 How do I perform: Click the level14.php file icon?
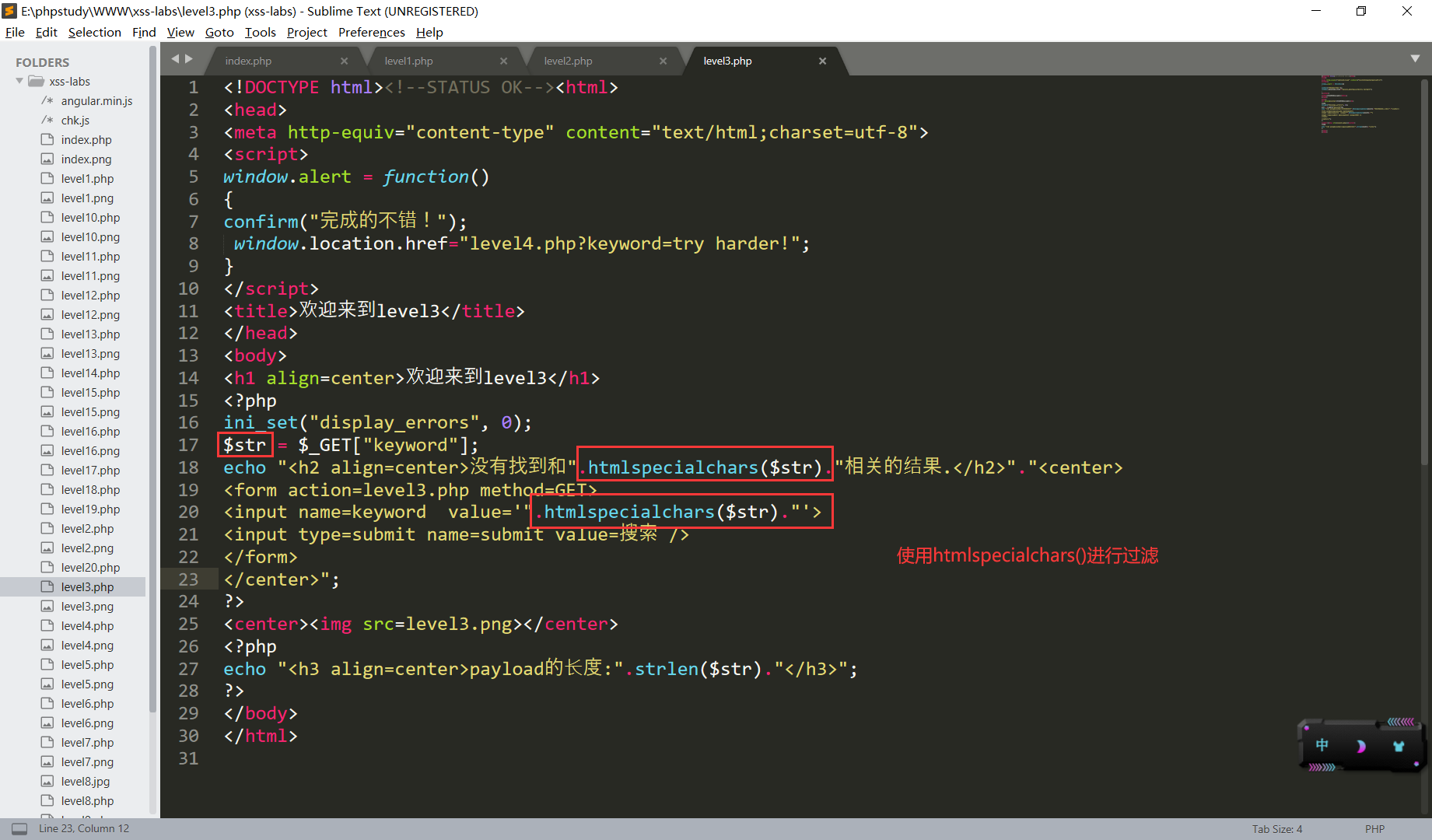[x=47, y=373]
